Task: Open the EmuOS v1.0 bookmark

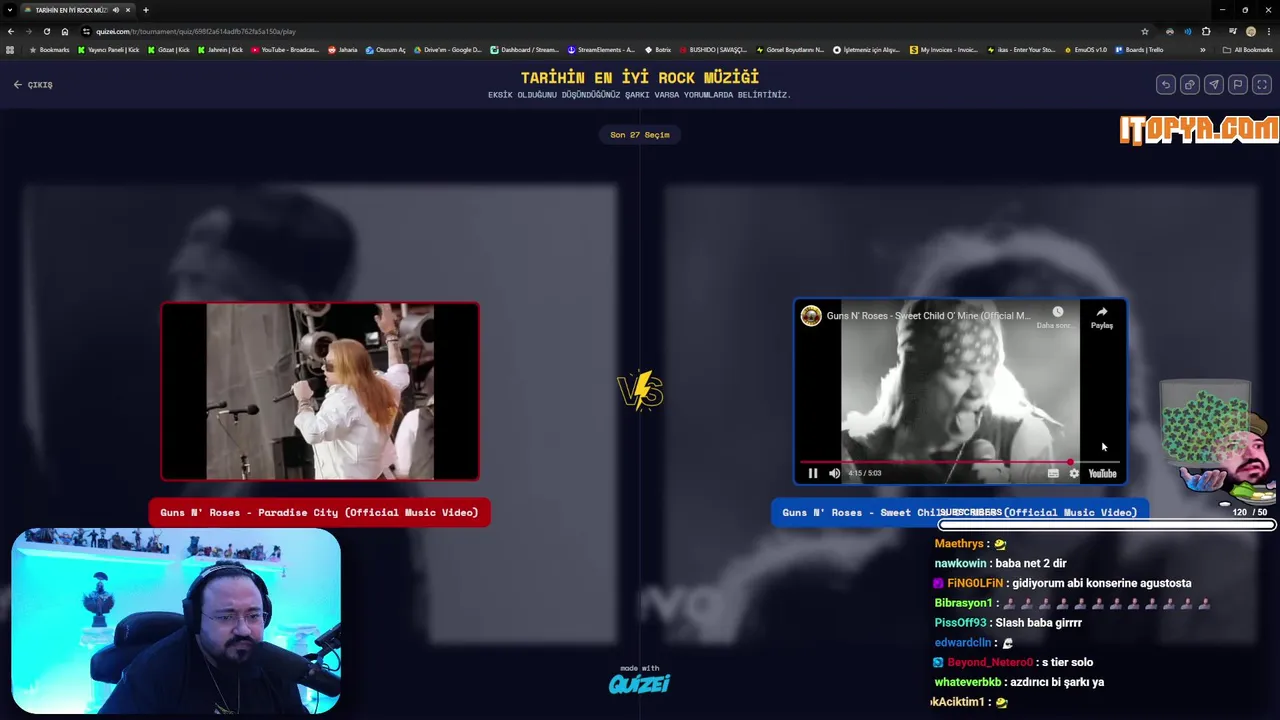Action: [1086, 50]
